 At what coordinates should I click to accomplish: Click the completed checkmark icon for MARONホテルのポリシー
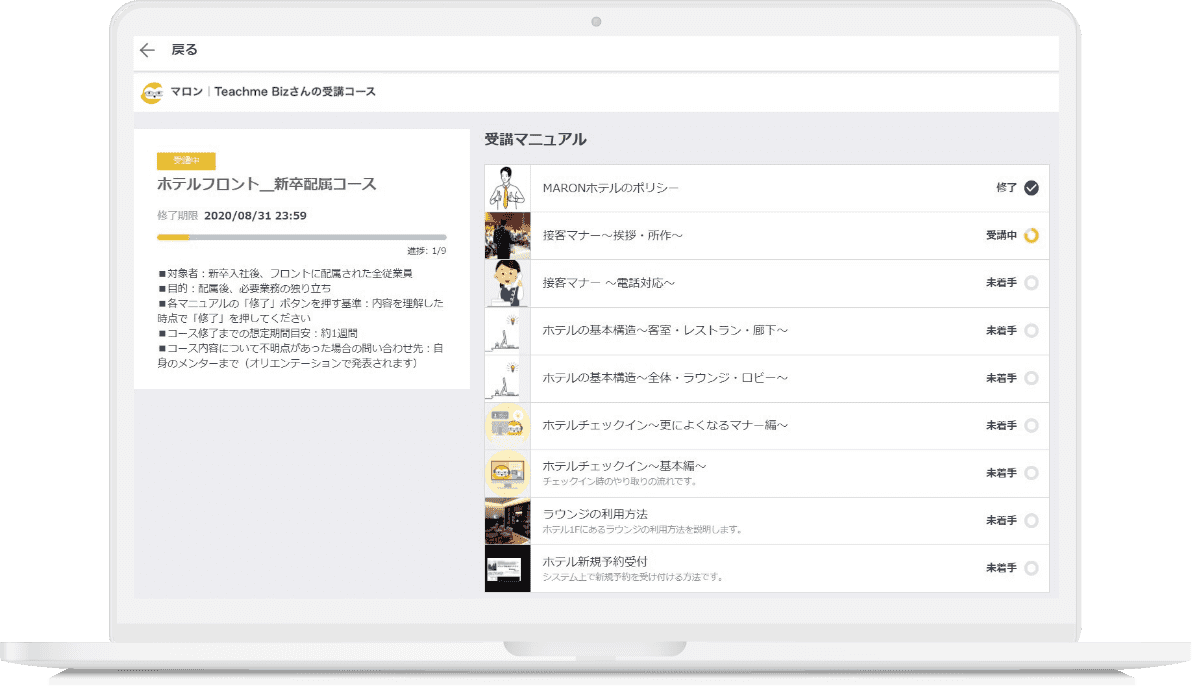click(1031, 188)
